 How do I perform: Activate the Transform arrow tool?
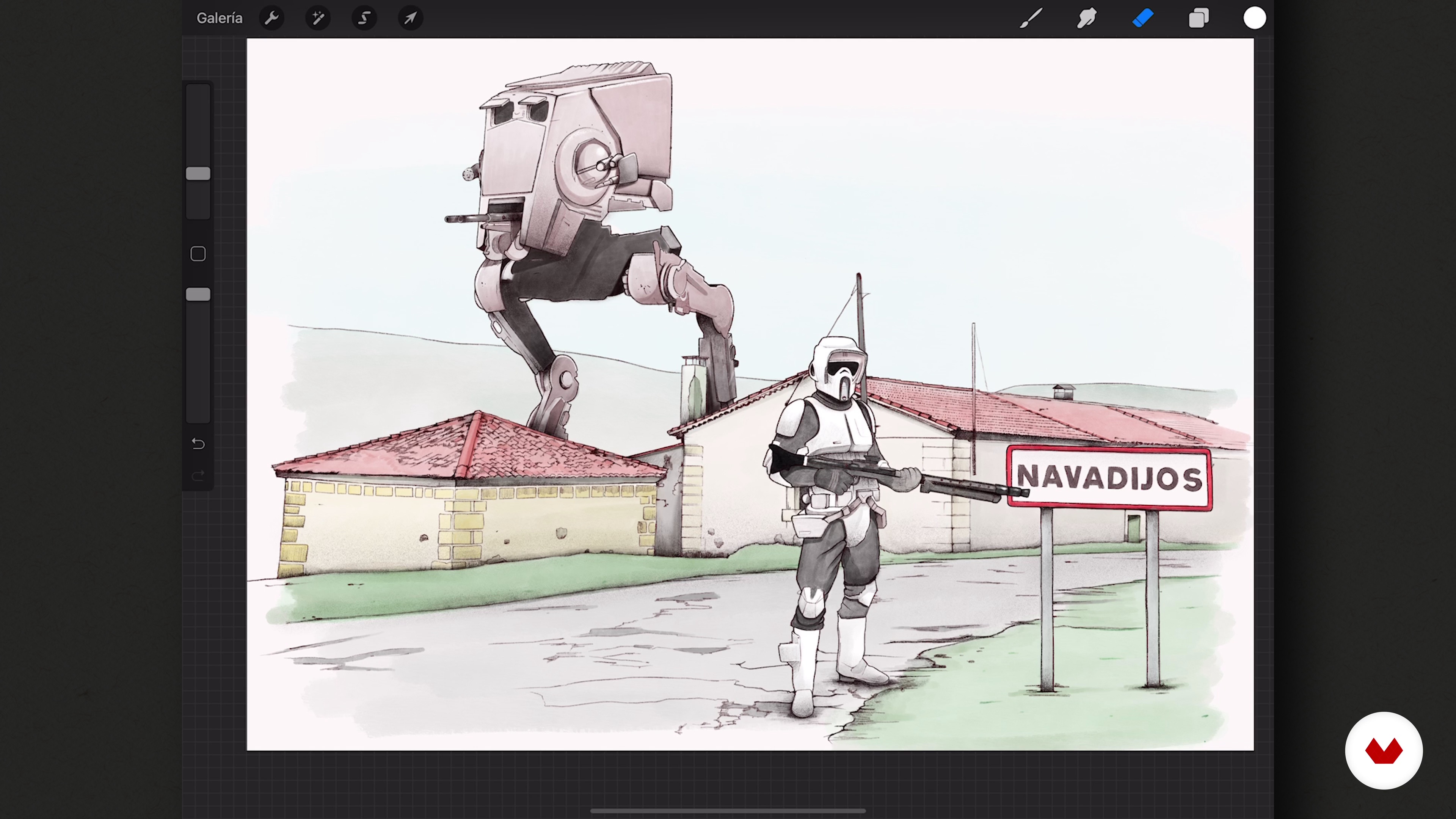pyautogui.click(x=411, y=18)
